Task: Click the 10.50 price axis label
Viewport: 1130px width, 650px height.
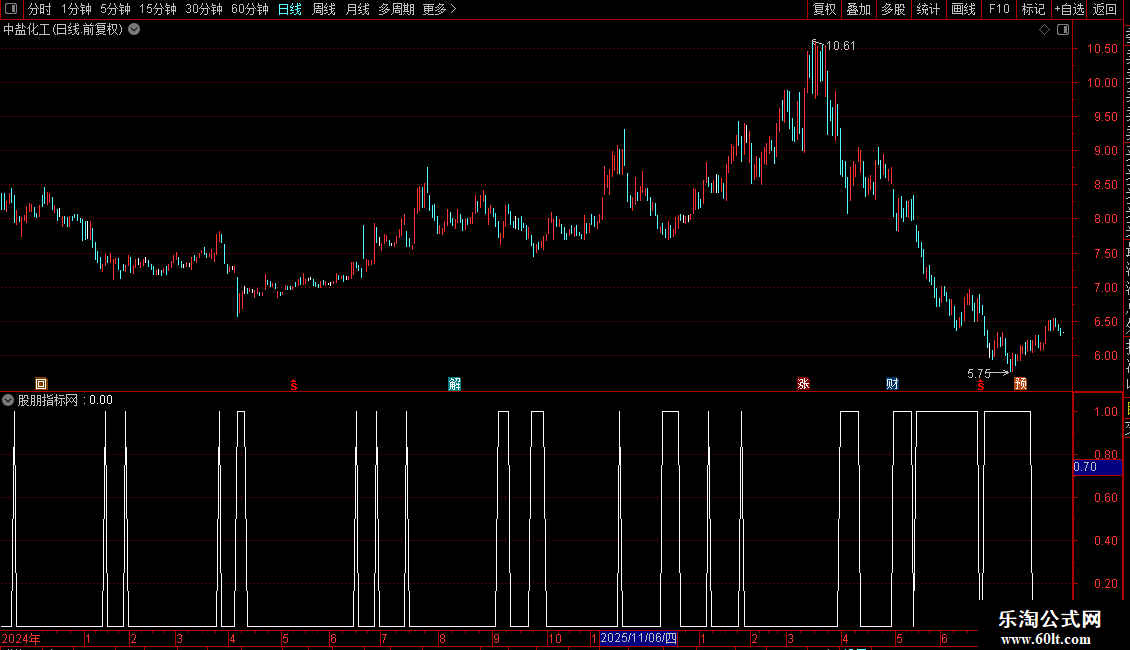Action: 1103,49
